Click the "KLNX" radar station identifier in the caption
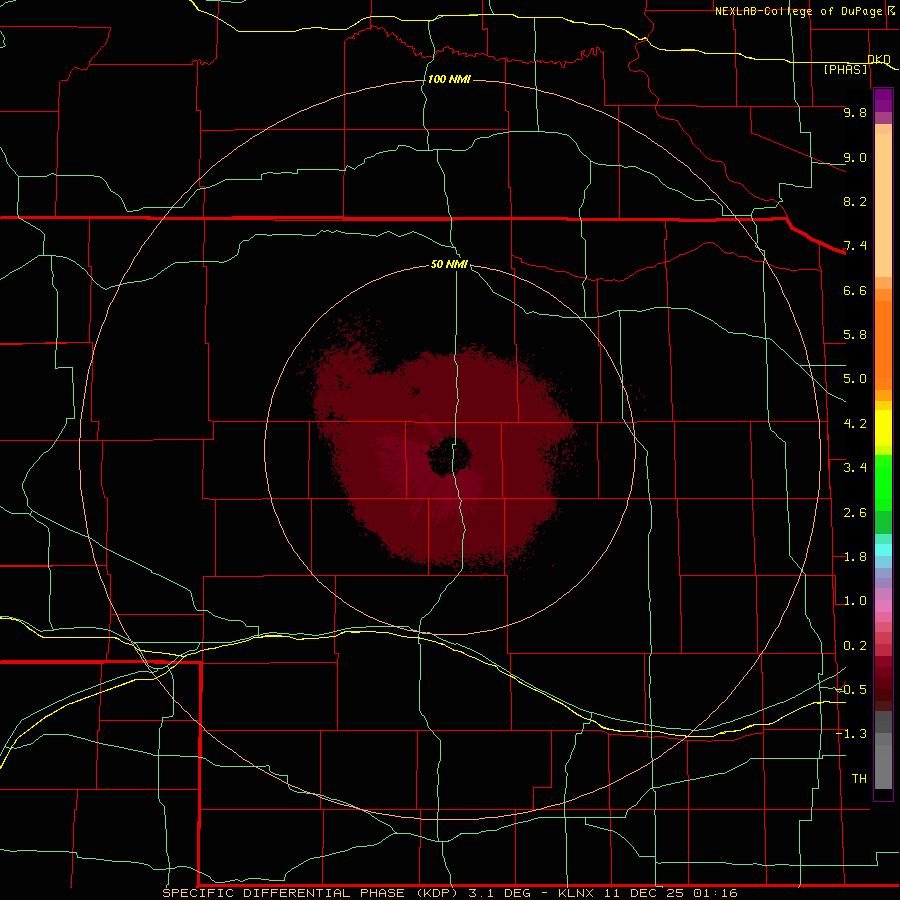Image resolution: width=900 pixels, height=900 pixels. (x=577, y=893)
